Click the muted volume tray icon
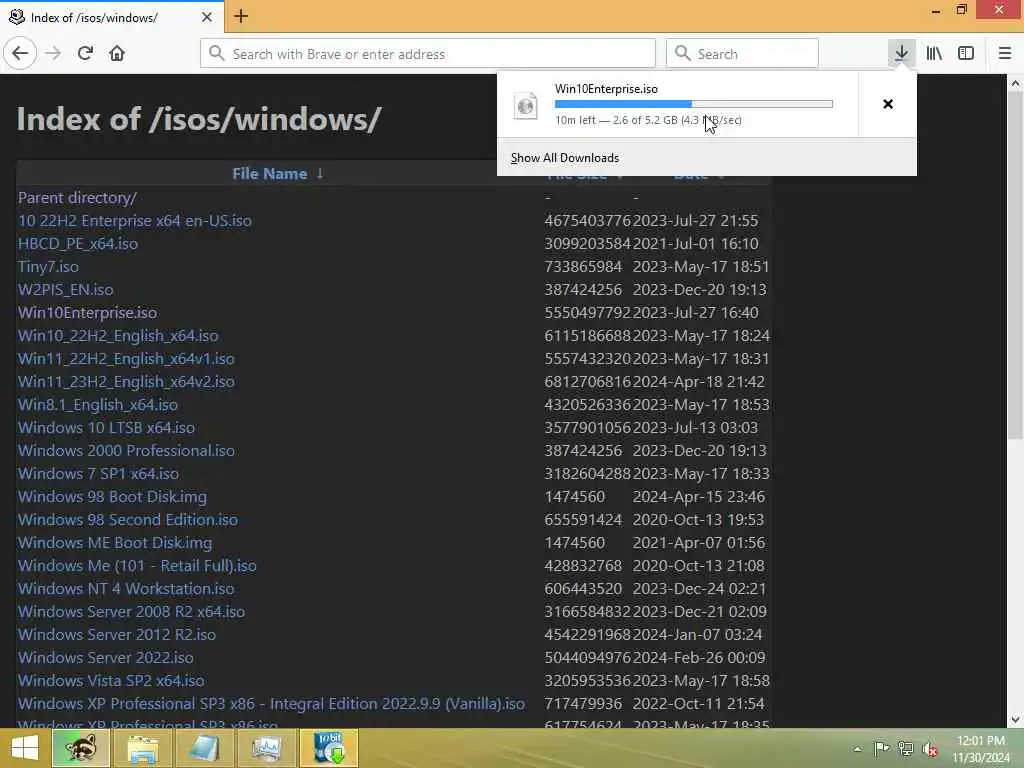 pos(930,748)
